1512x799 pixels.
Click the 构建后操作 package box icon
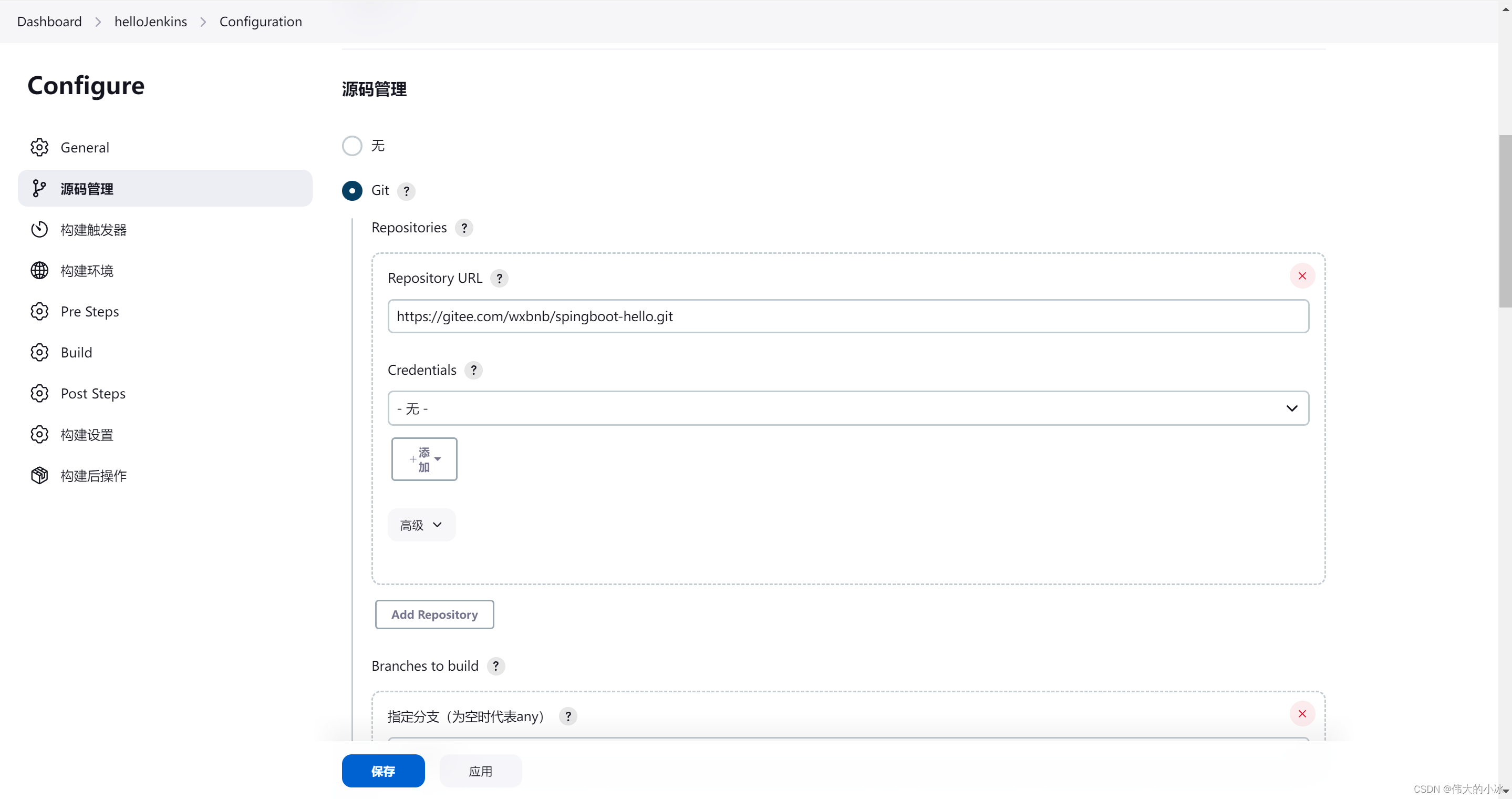39,476
